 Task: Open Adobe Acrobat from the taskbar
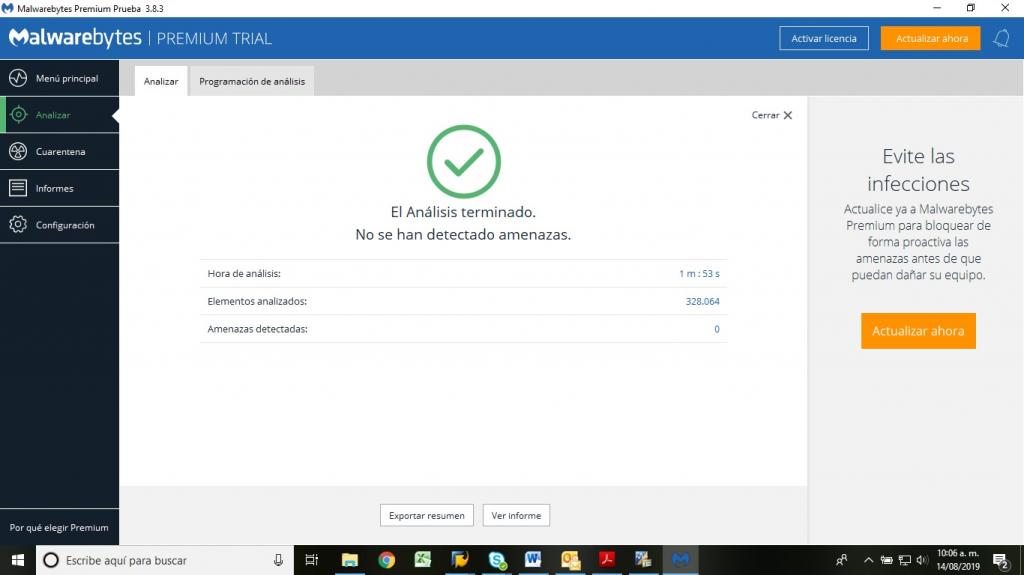pos(607,560)
